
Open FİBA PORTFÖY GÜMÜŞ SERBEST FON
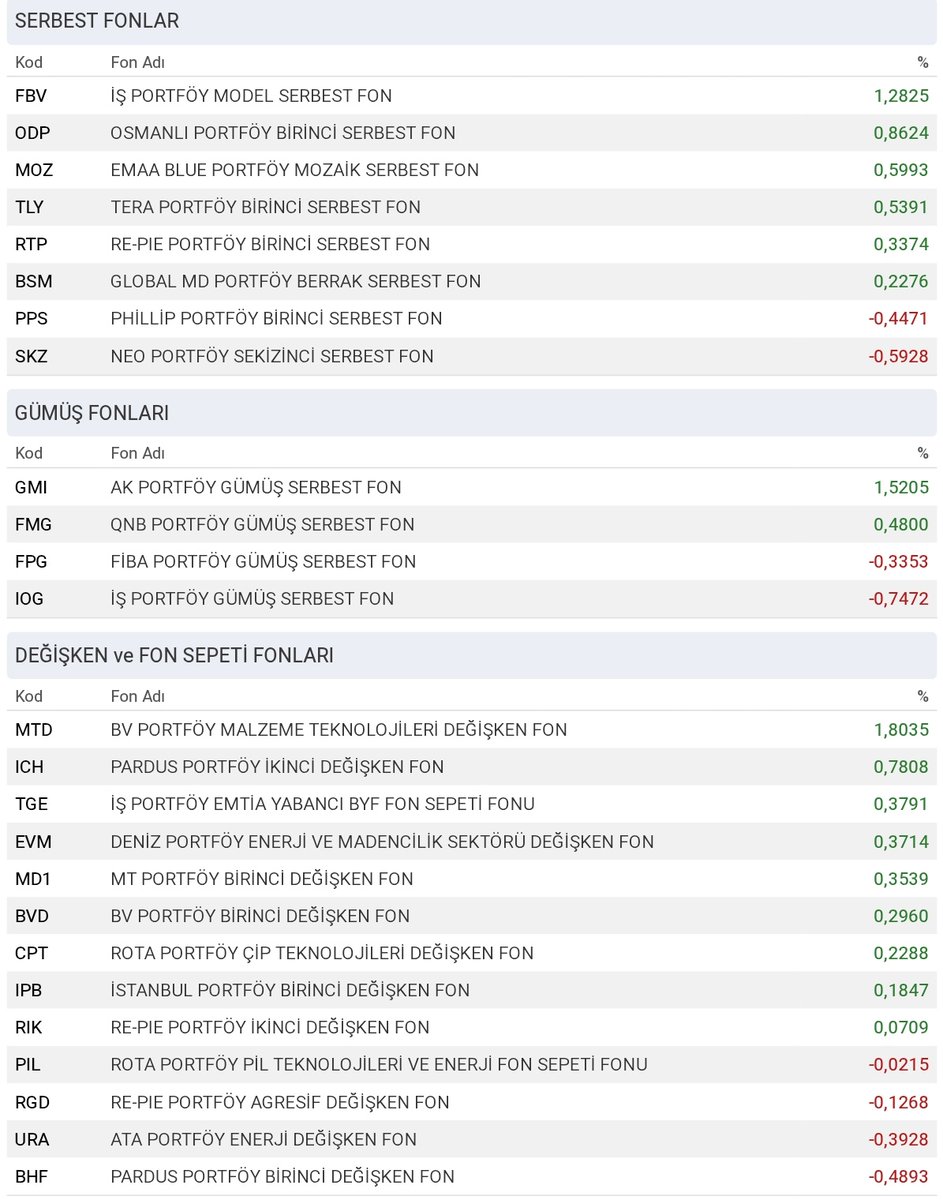pyautogui.click(x=263, y=562)
